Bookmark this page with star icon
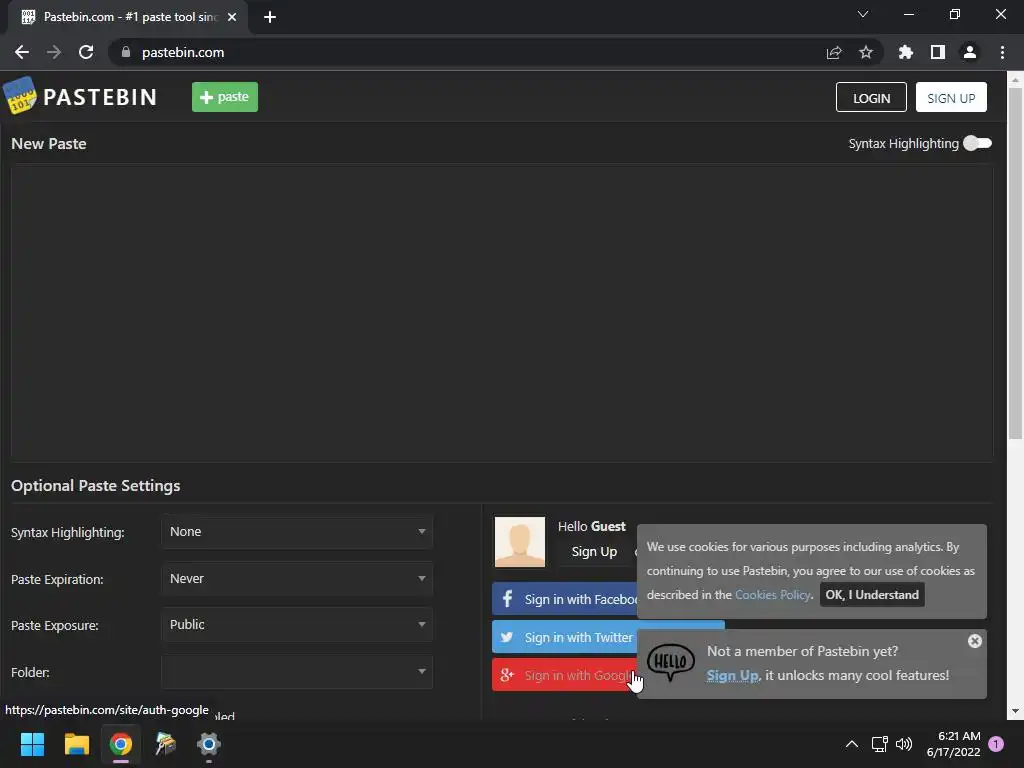The width and height of the screenshot is (1024, 768). pyautogui.click(x=866, y=52)
